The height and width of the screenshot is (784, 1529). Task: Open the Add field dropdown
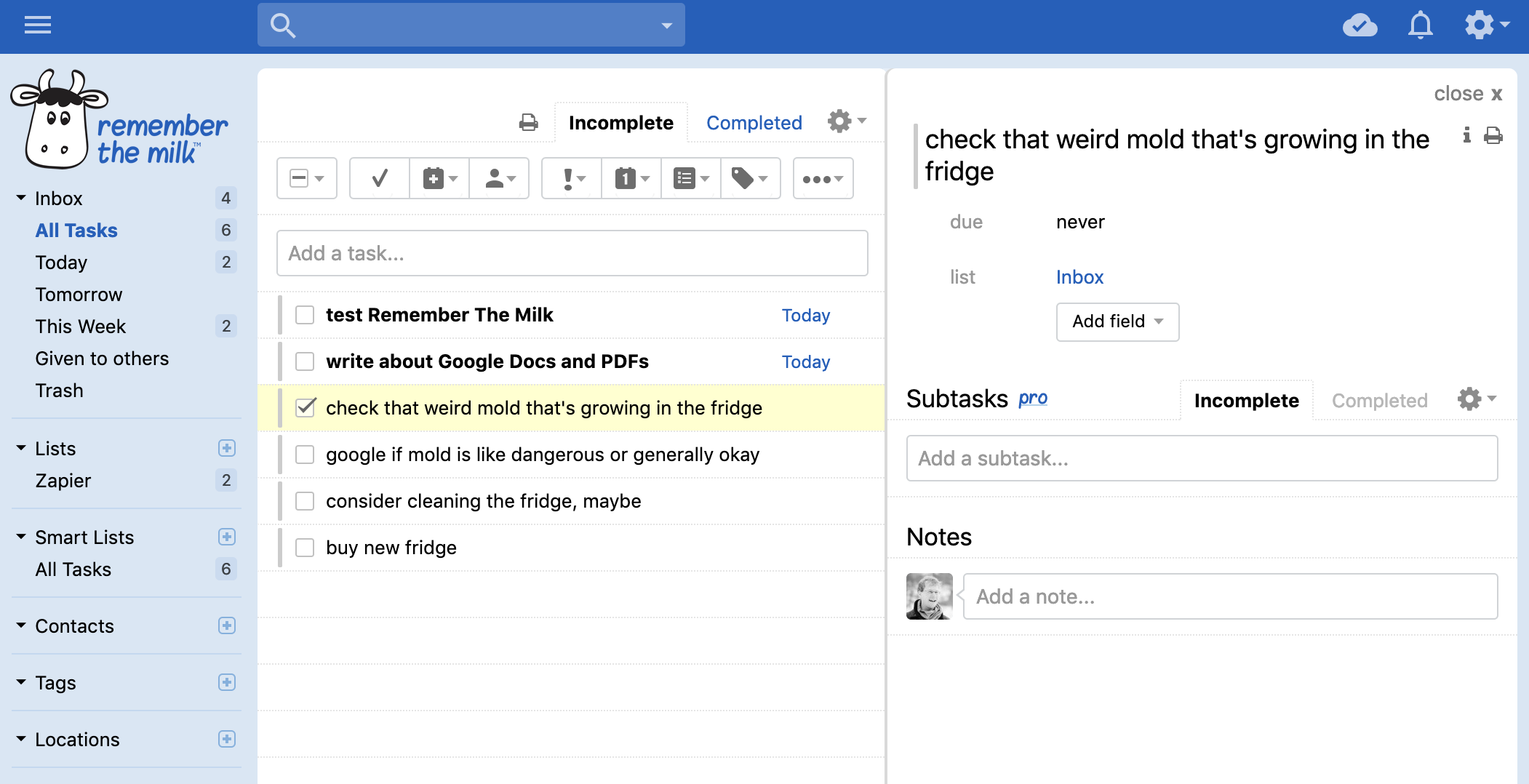pyautogui.click(x=1117, y=321)
